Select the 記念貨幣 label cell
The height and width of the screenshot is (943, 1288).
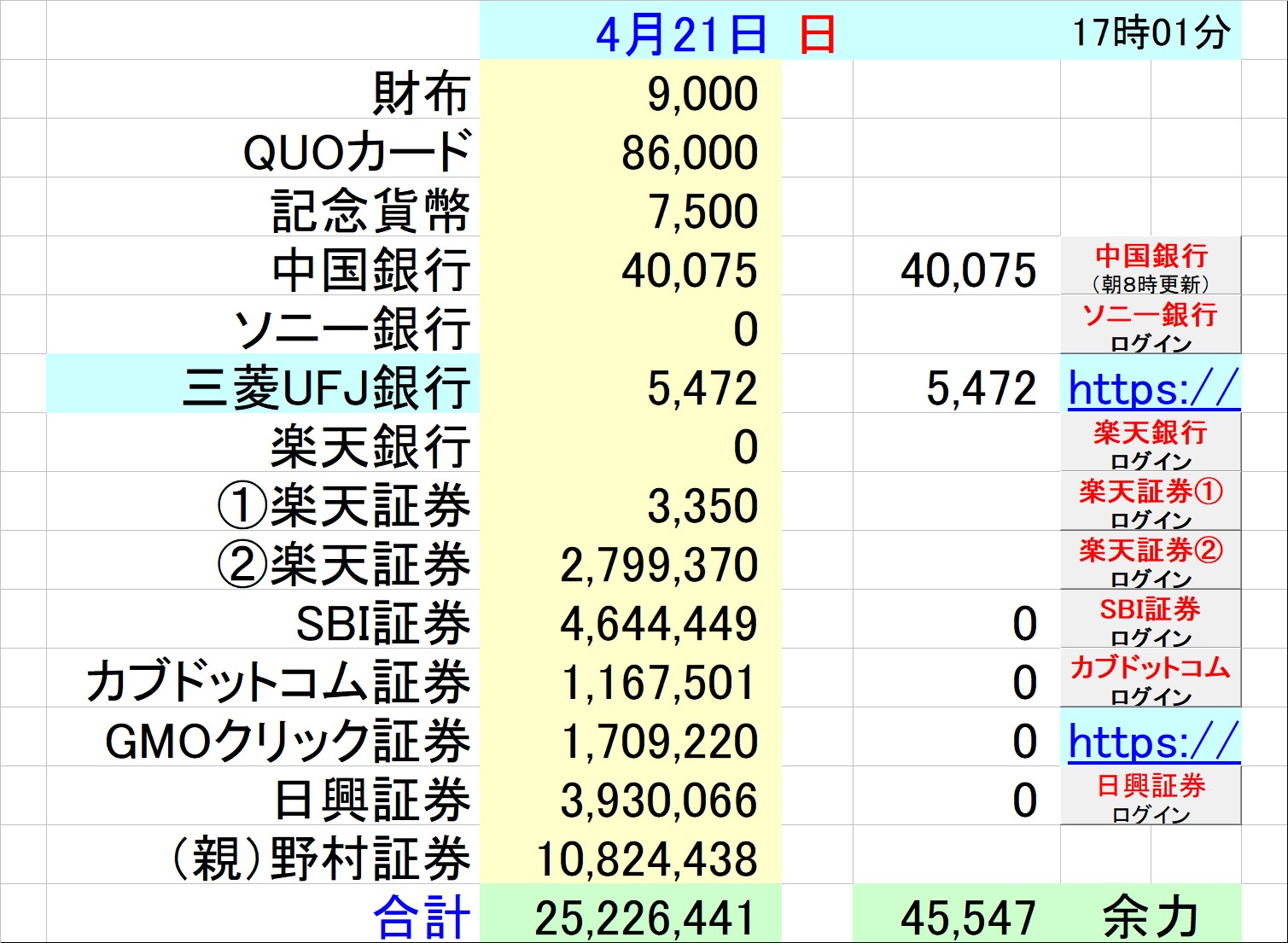263,207
